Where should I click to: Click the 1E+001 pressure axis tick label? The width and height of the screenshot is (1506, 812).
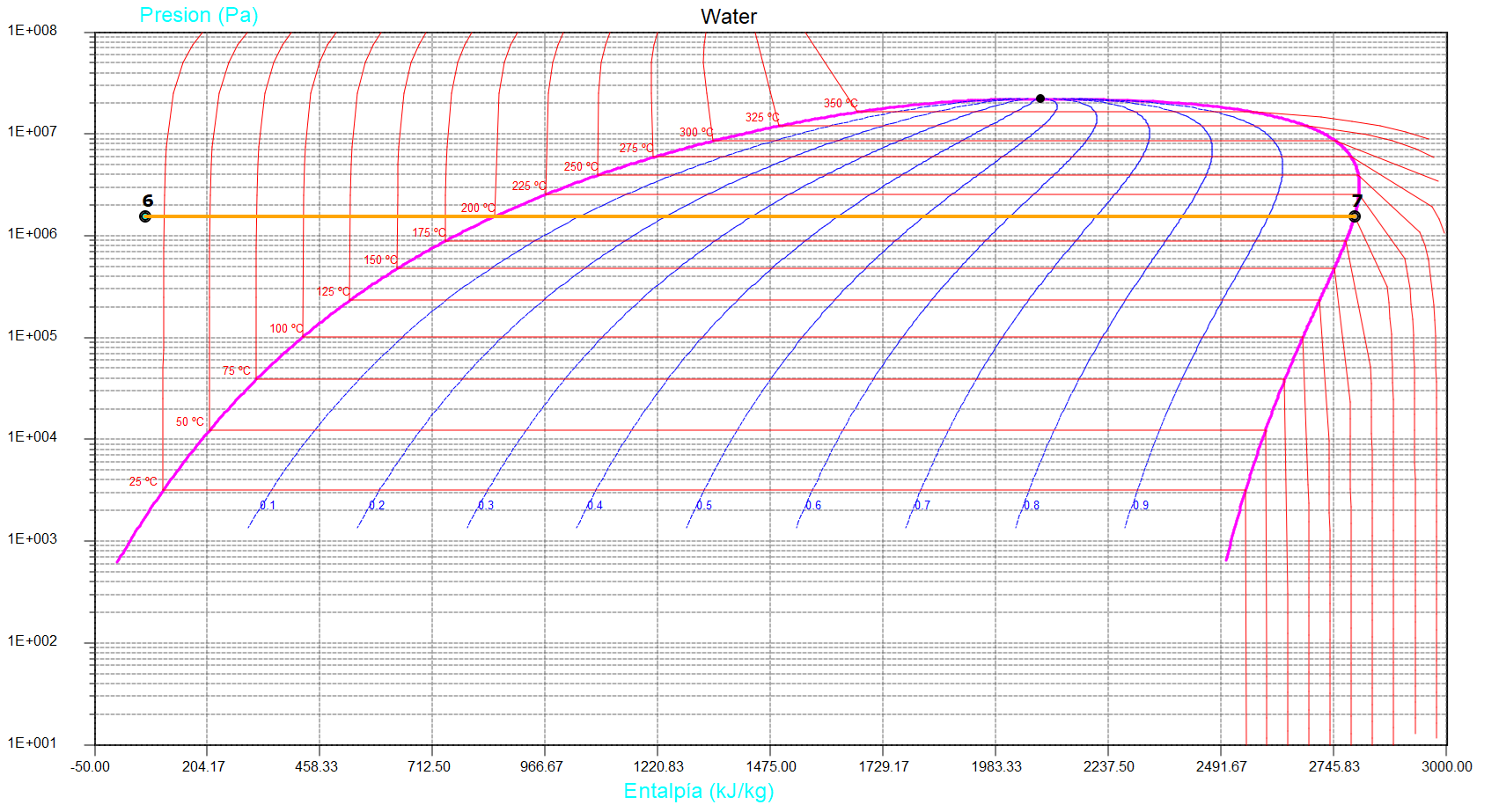pos(33,743)
